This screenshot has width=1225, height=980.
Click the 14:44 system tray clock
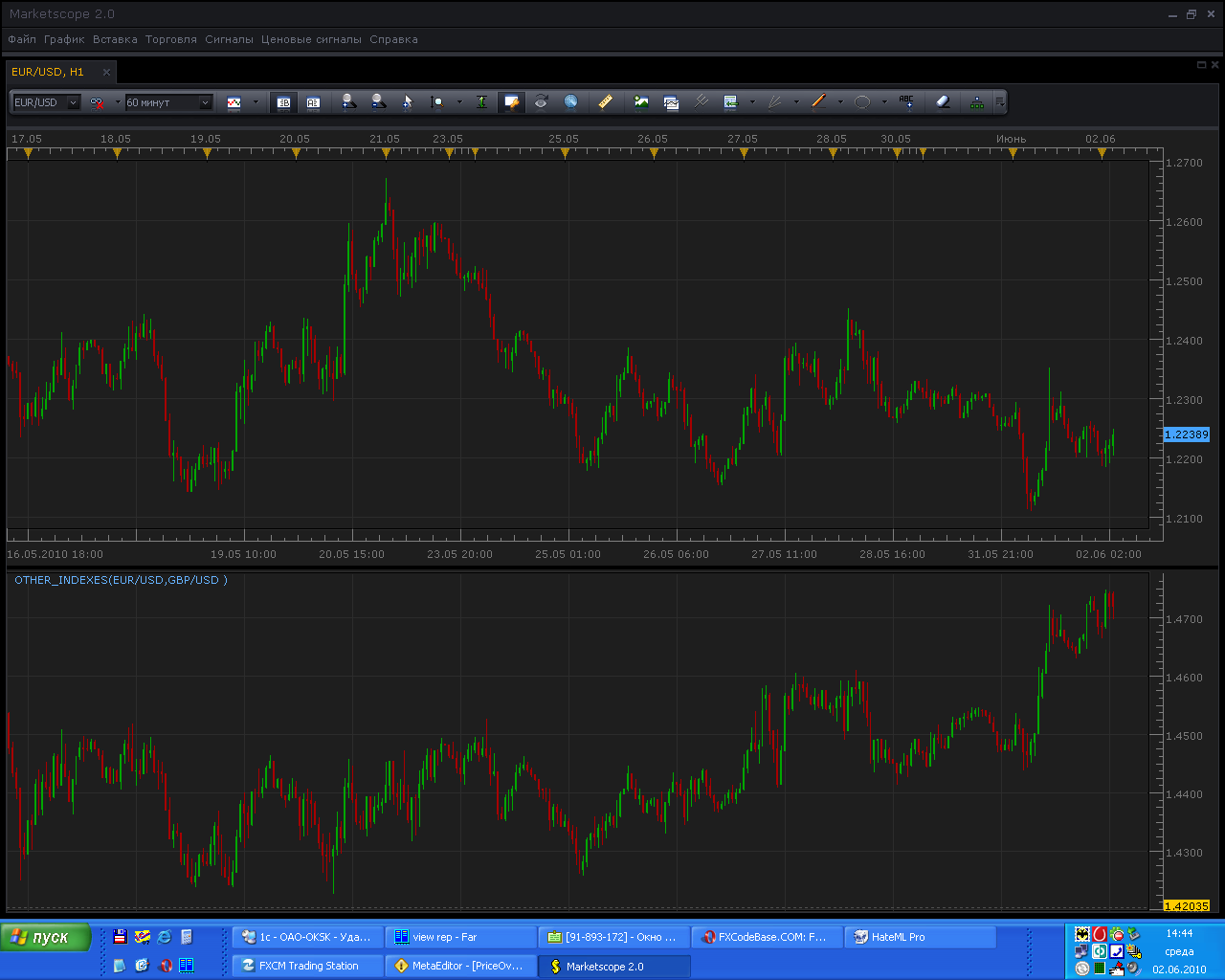coord(1179,933)
